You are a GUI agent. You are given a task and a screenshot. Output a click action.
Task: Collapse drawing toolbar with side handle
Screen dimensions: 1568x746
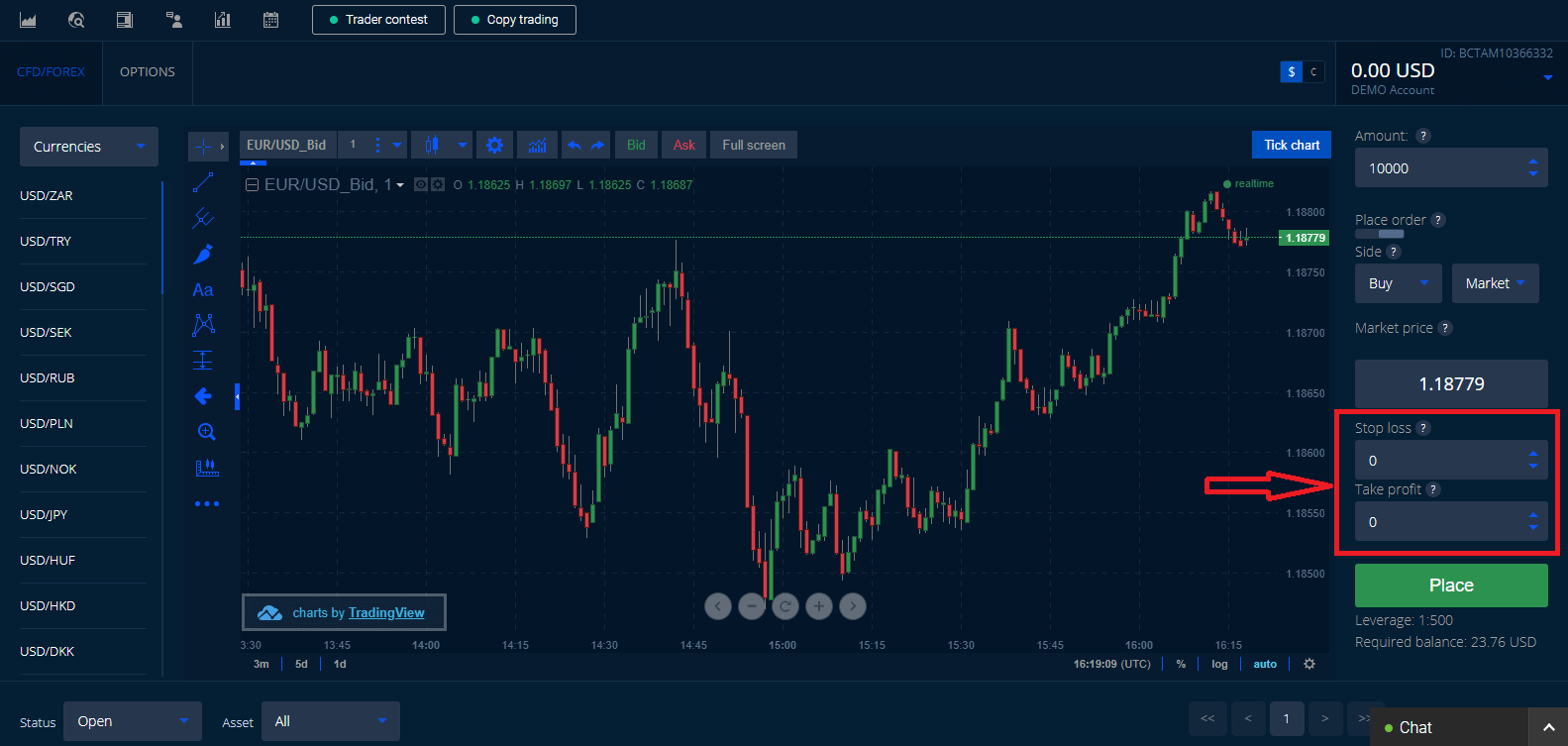237,396
